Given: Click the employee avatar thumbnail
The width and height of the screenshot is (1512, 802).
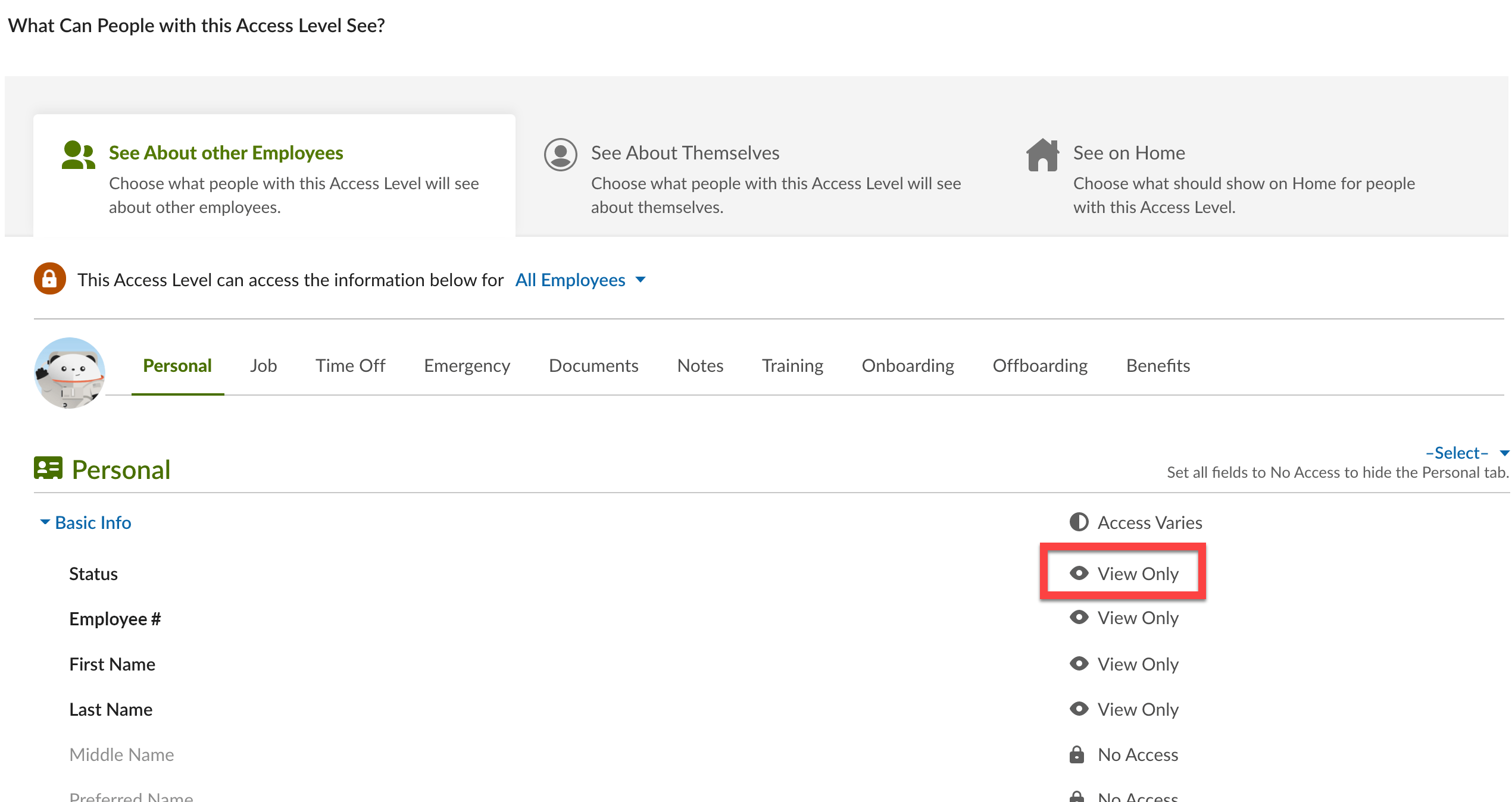Looking at the screenshot, I should click(x=70, y=372).
